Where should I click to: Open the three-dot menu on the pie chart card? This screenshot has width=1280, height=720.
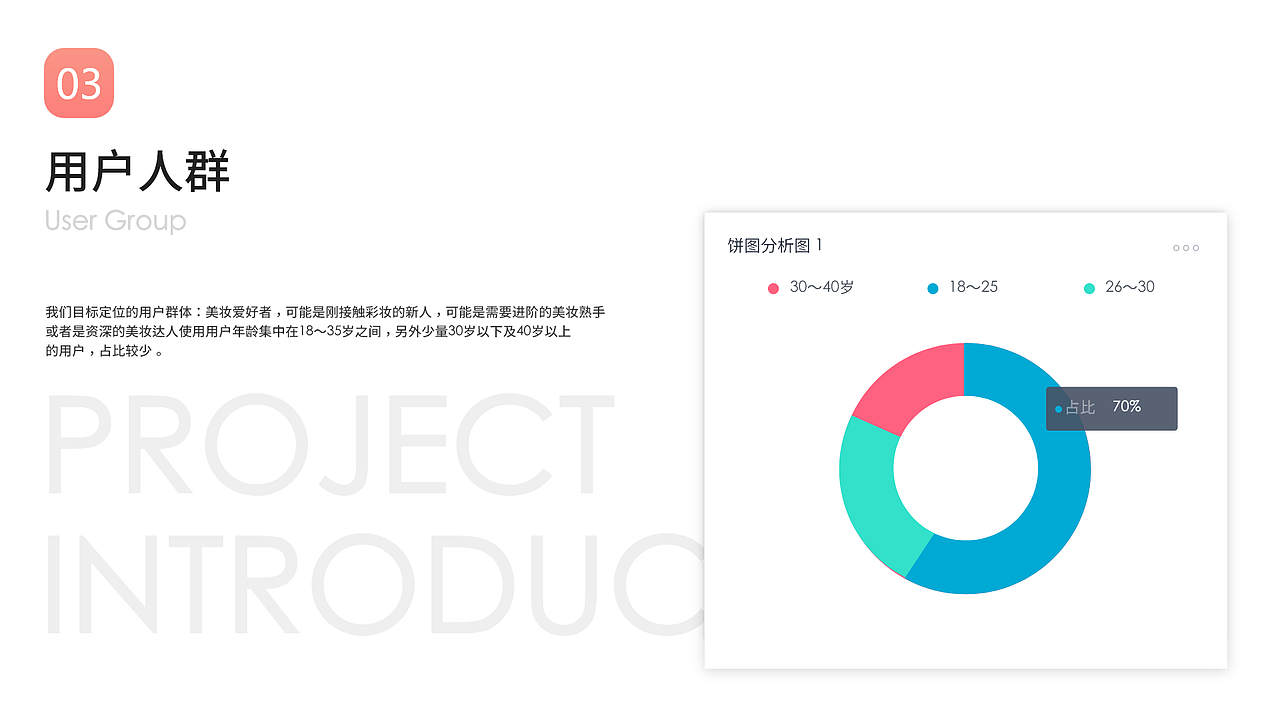pyautogui.click(x=1186, y=248)
